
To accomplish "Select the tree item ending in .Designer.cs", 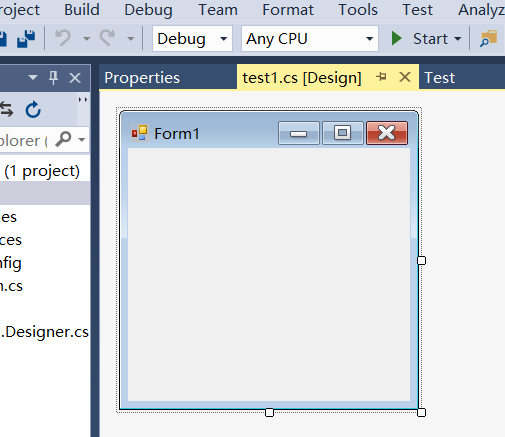I will tap(45, 332).
